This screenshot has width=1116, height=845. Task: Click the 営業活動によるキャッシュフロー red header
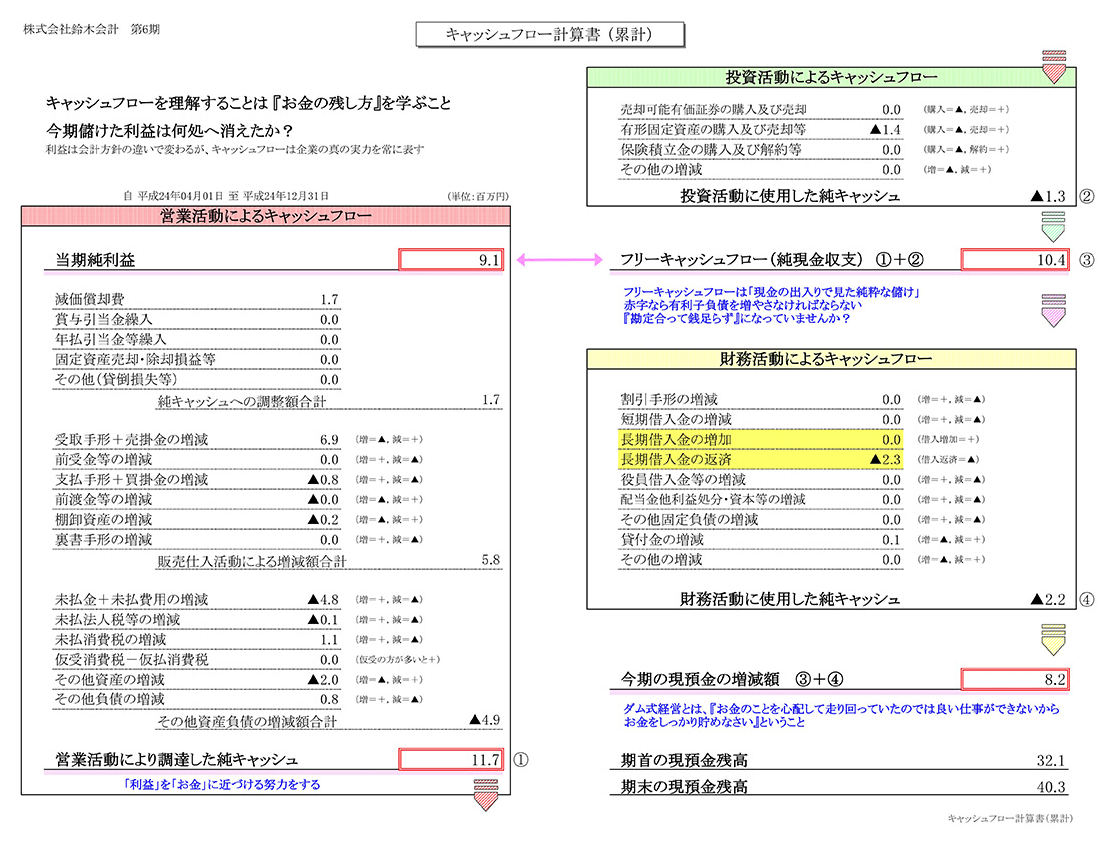[266, 216]
